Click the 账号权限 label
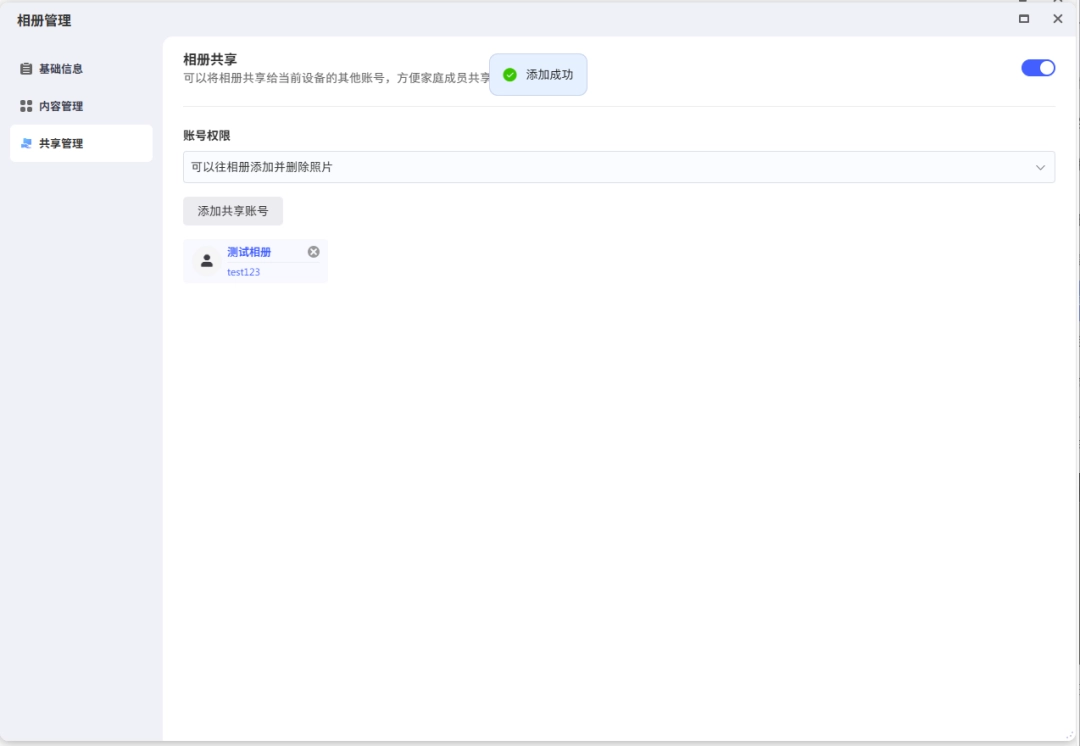This screenshot has width=1080, height=746. click(207, 136)
